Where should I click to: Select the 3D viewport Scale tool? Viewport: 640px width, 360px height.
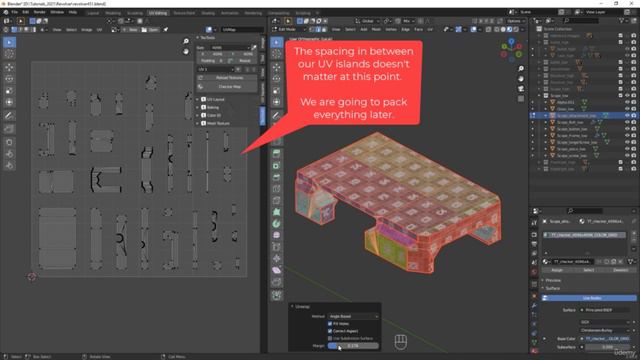click(x=277, y=91)
